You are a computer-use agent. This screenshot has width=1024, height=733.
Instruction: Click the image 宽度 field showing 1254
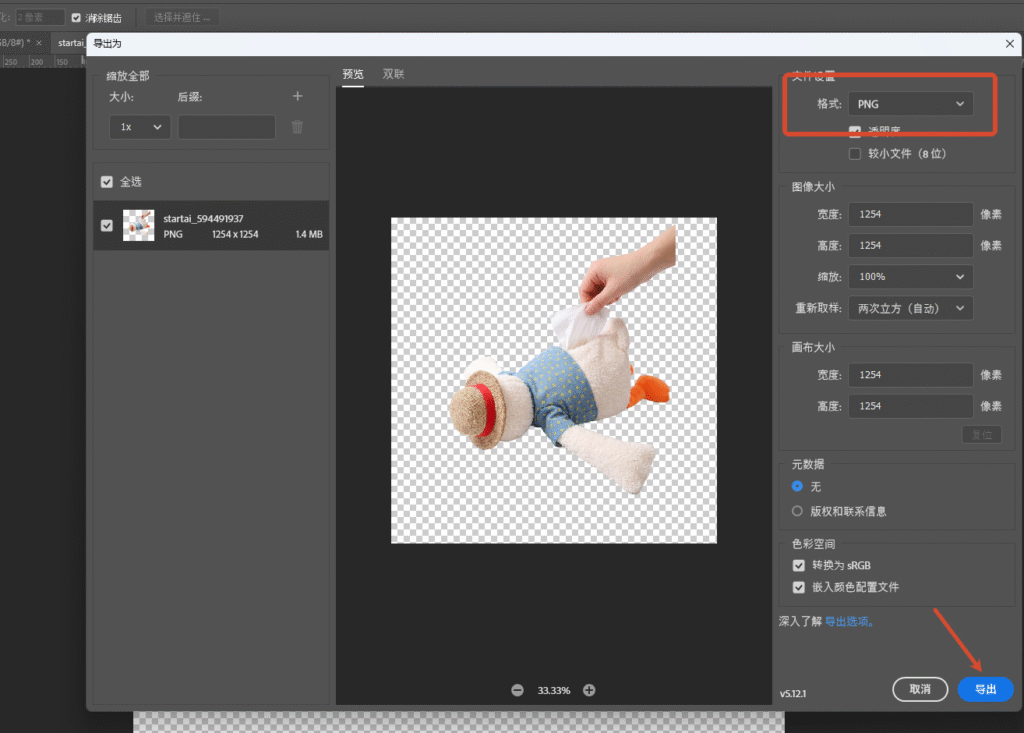click(x=910, y=214)
